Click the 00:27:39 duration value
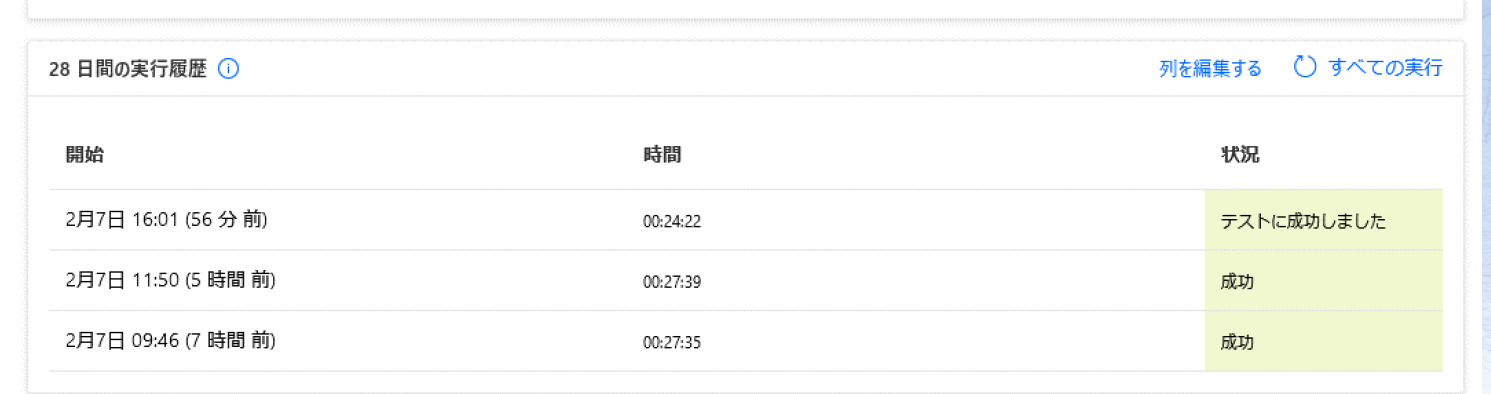Image resolution: width=1491 pixels, height=394 pixels. [672, 282]
